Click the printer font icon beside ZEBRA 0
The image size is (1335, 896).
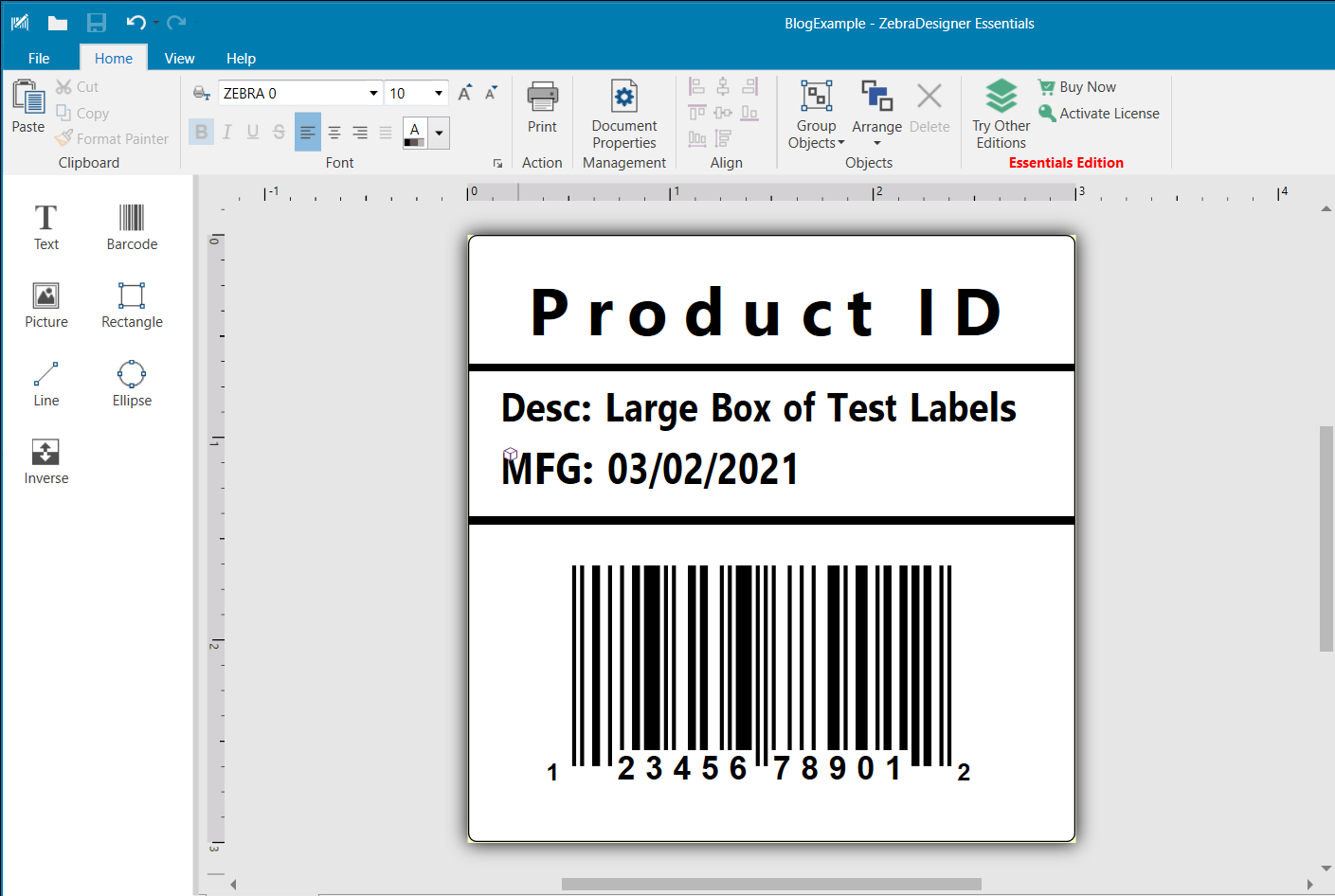201,93
